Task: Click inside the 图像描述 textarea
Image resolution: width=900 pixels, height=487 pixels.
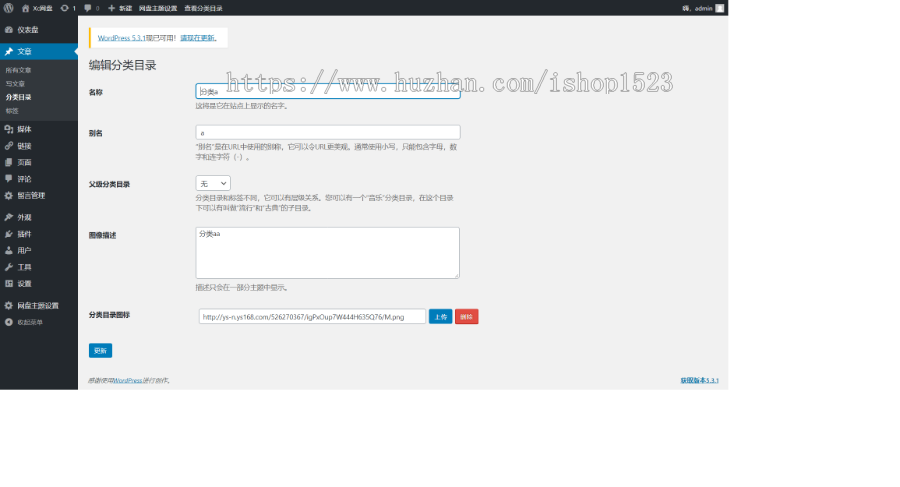Action: click(x=328, y=253)
